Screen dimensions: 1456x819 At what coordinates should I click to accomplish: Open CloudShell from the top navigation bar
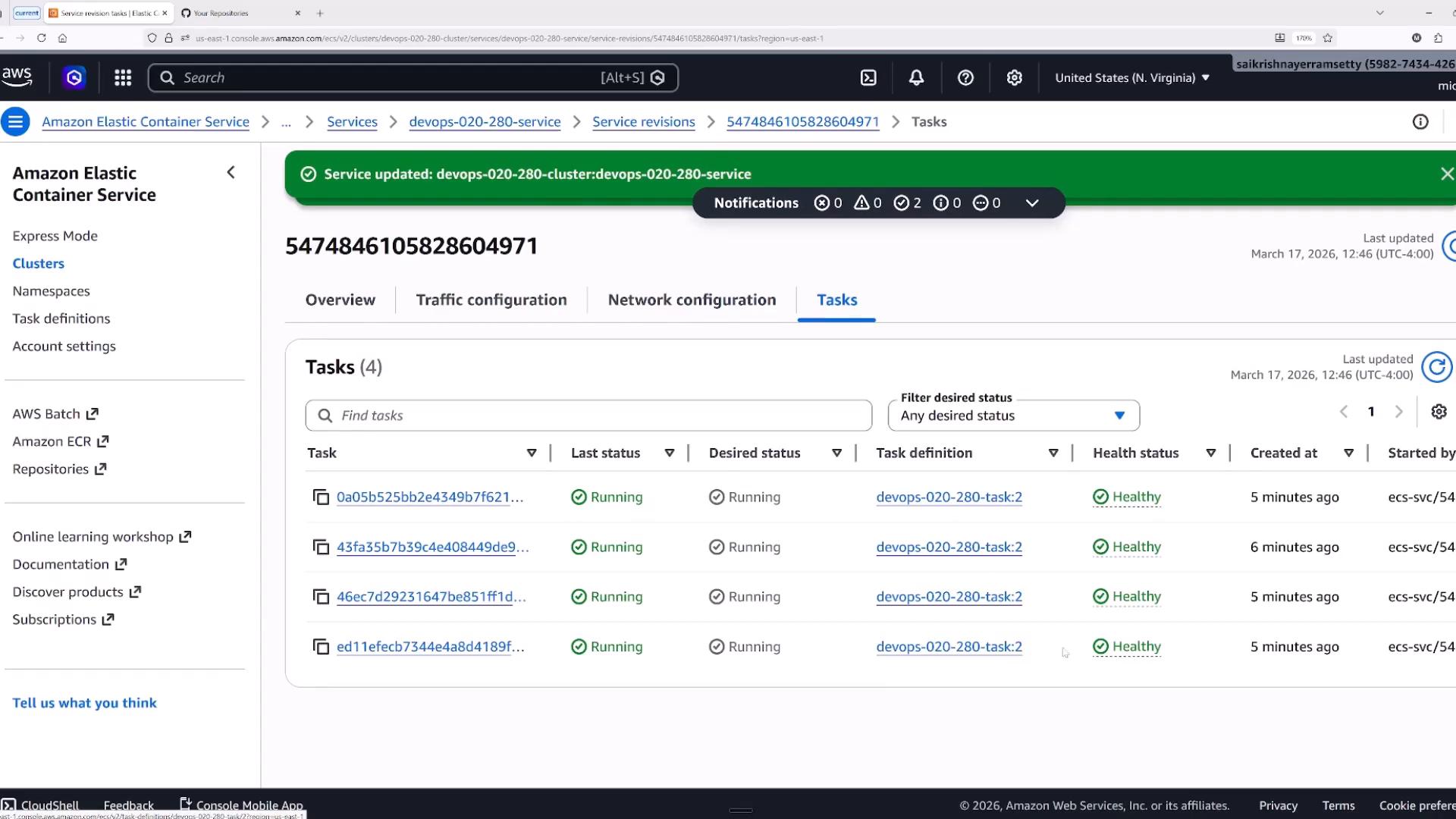click(x=868, y=77)
